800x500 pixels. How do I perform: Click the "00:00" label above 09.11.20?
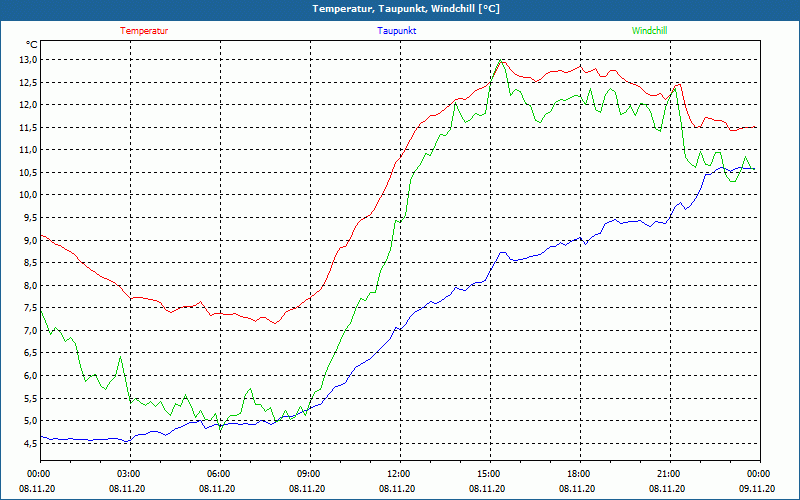[x=760, y=474]
